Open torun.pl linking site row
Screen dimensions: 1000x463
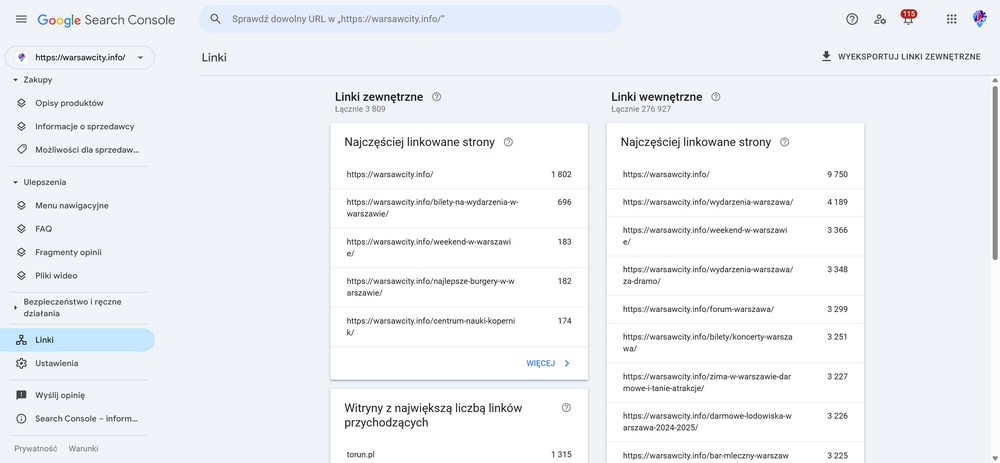tap(459, 455)
